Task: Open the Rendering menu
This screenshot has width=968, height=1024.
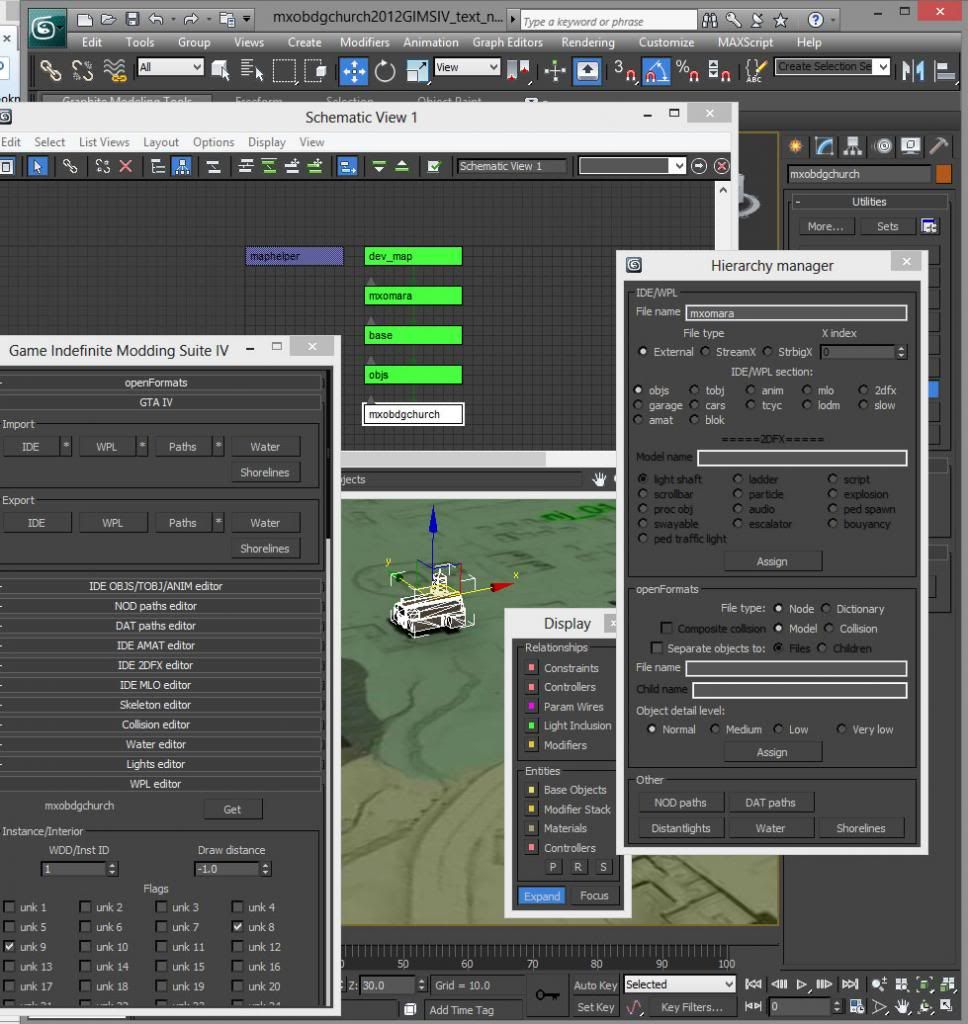Action: point(588,42)
